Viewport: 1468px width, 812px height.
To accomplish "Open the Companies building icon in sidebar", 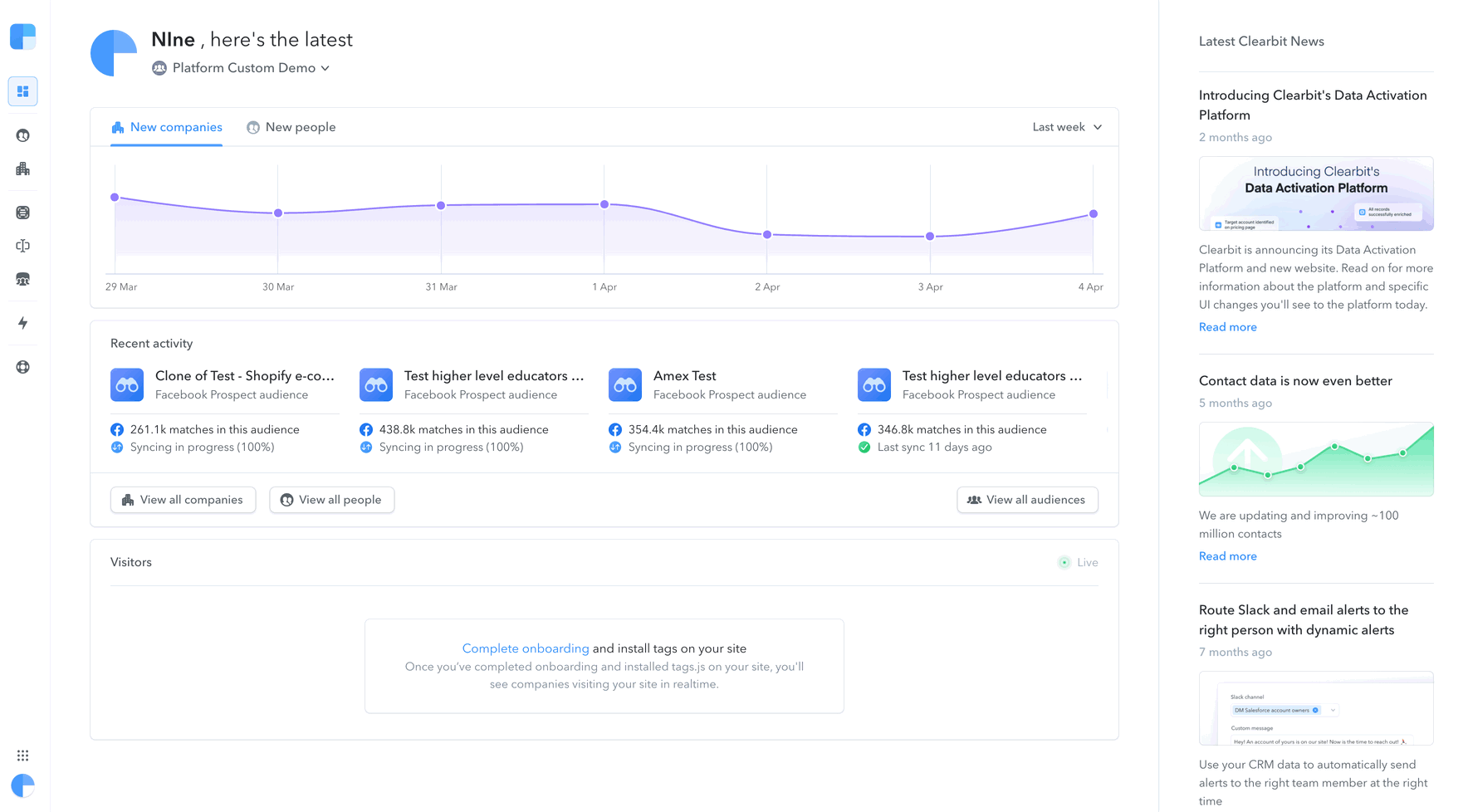I will coord(22,169).
